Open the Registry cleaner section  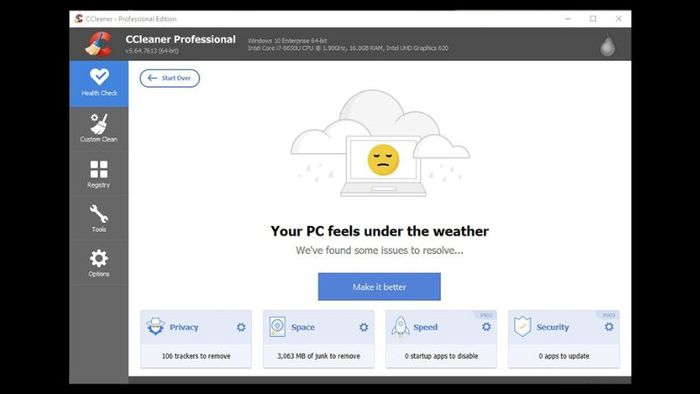click(x=99, y=174)
